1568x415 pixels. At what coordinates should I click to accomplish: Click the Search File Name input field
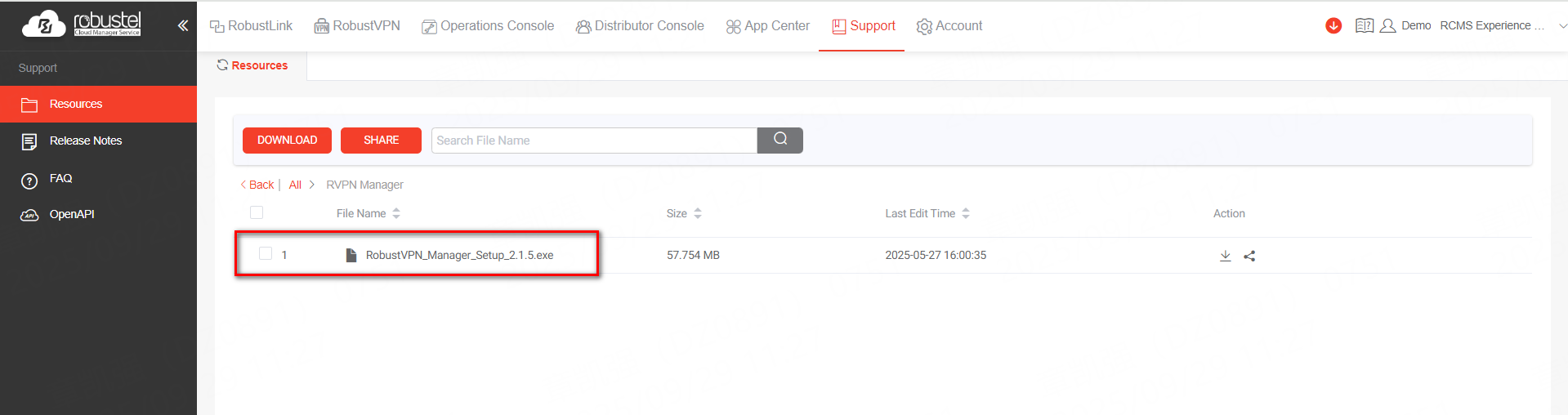(x=594, y=140)
